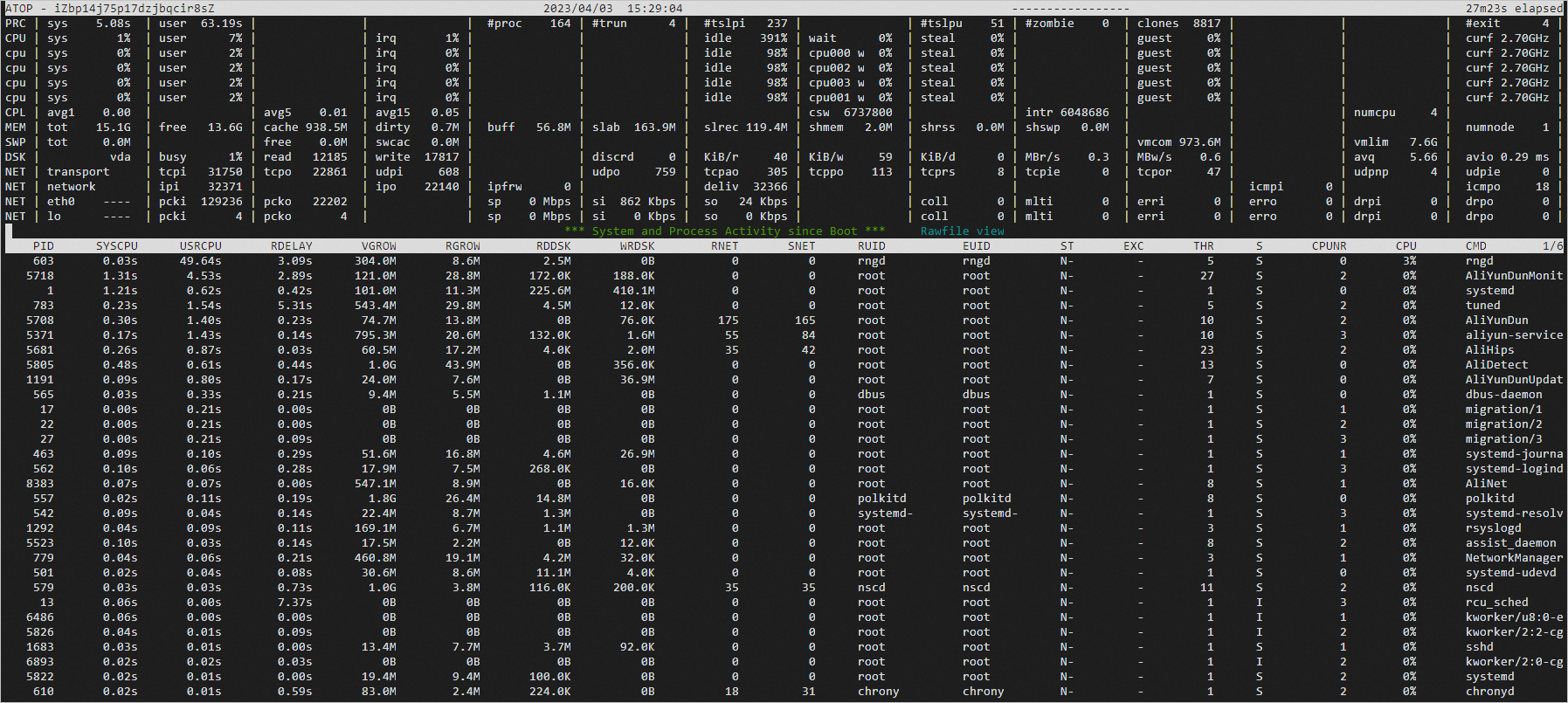The height and width of the screenshot is (703, 1568).
Task: Click the RDDSK column header
Action: click(553, 246)
